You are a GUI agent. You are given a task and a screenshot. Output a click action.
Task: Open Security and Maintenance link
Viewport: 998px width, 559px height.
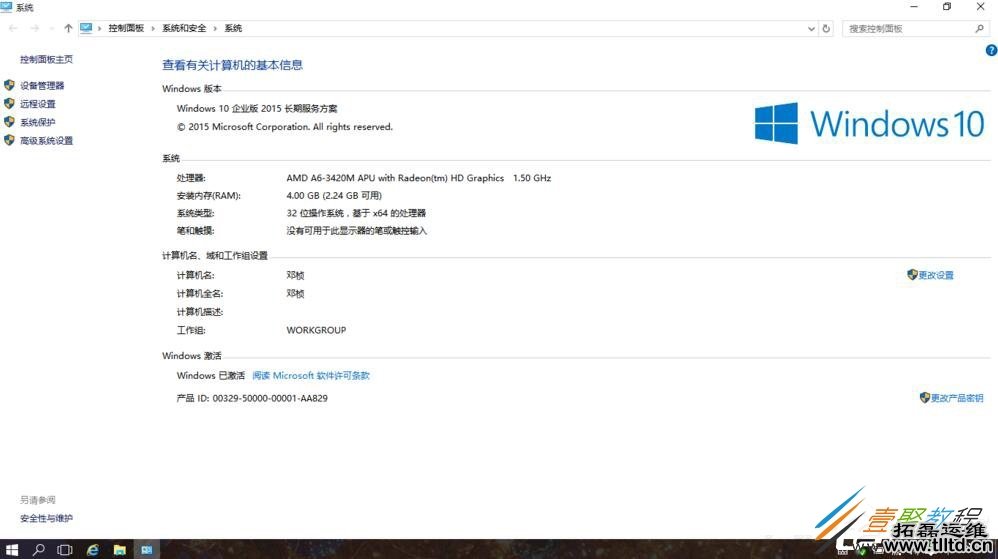46,518
